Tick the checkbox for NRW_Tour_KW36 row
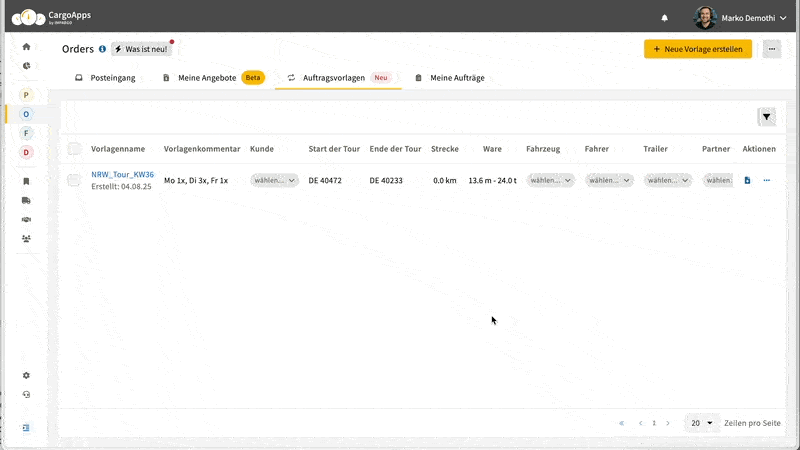 [73, 180]
